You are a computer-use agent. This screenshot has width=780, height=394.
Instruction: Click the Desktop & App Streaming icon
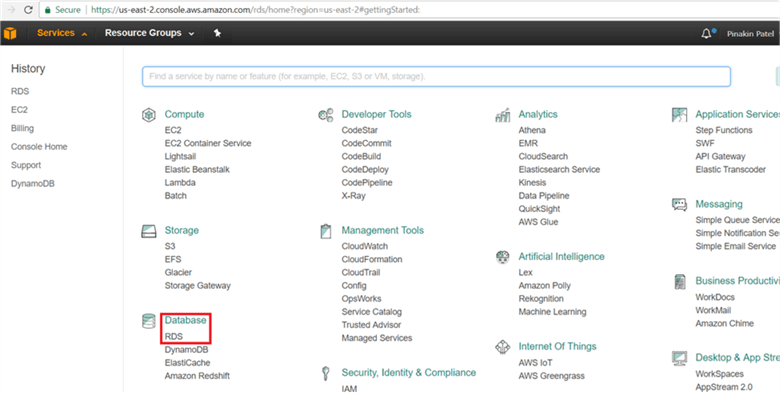pyautogui.click(x=679, y=358)
